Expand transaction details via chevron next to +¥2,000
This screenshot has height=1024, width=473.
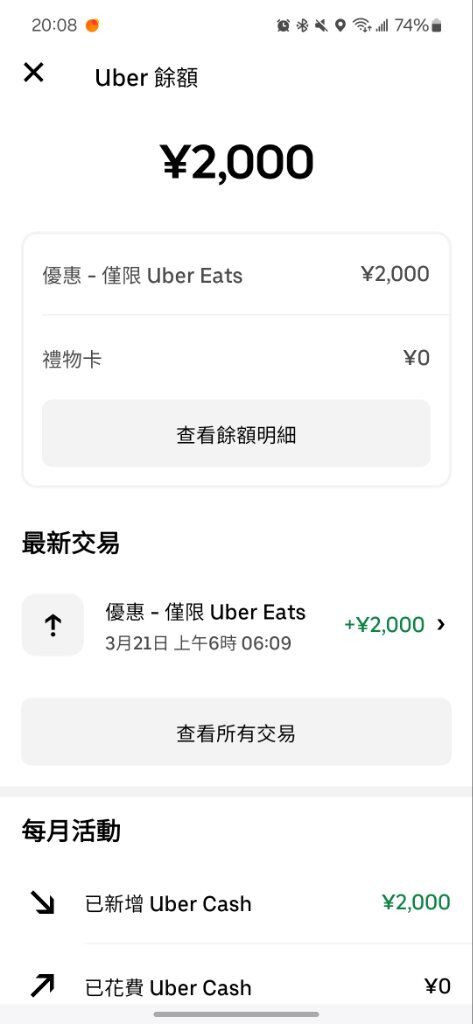tap(441, 624)
